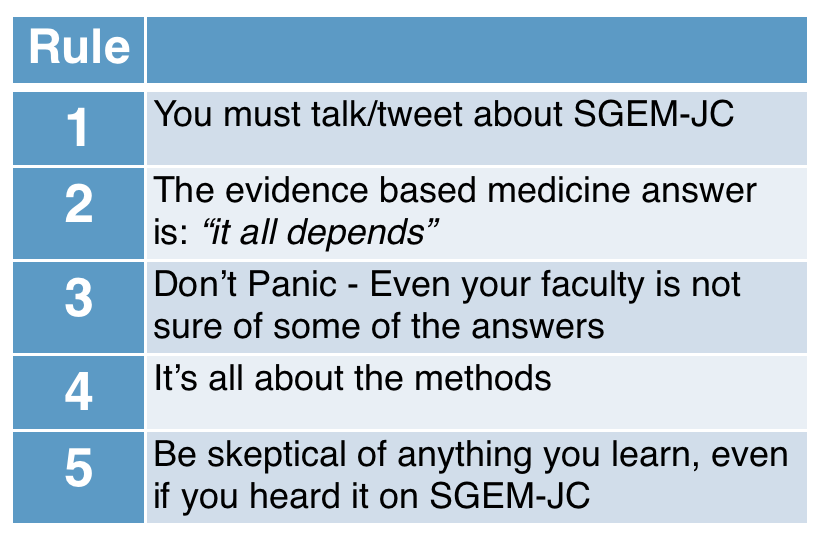
Task: Click the Rule header cell
Action: pyautogui.click(x=78, y=49)
